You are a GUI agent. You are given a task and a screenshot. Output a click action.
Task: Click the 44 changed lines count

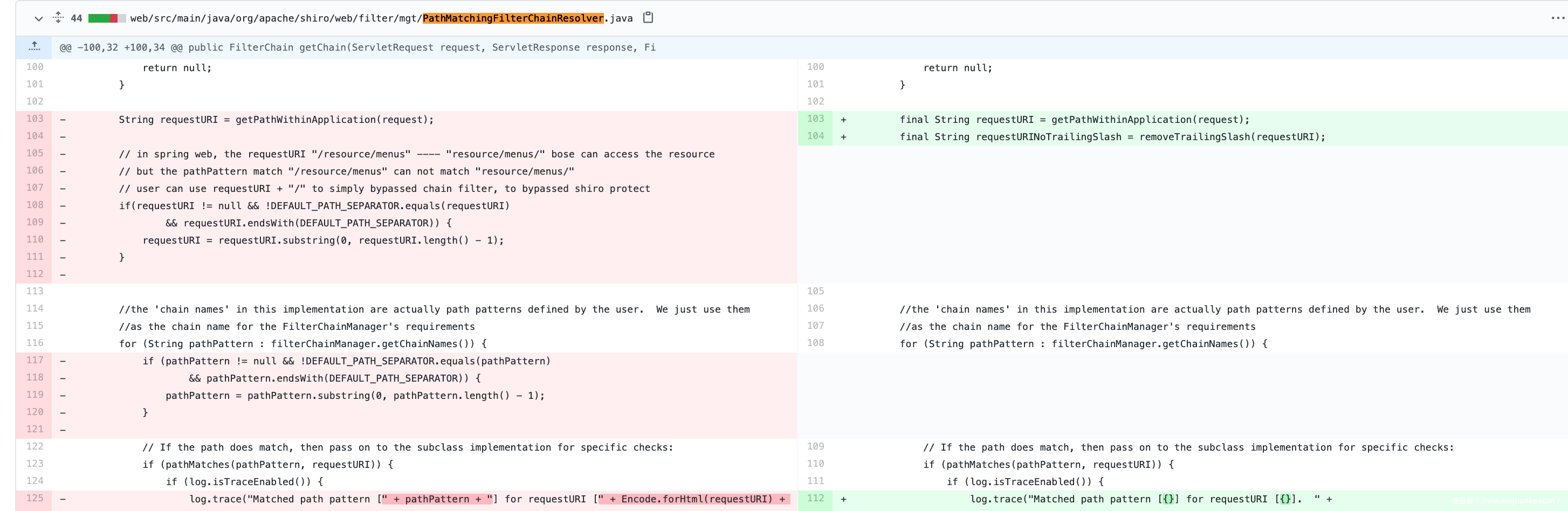(76, 18)
